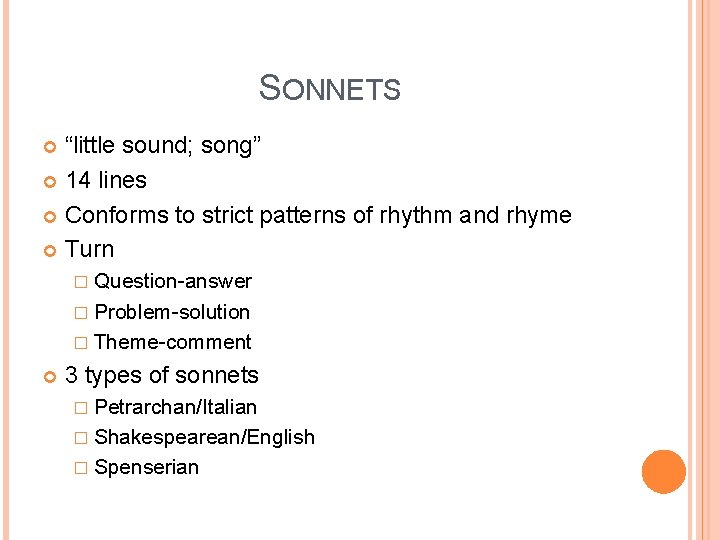The image size is (720, 540).
Task: Click the "14 lines" text
Action: tap(106, 181)
